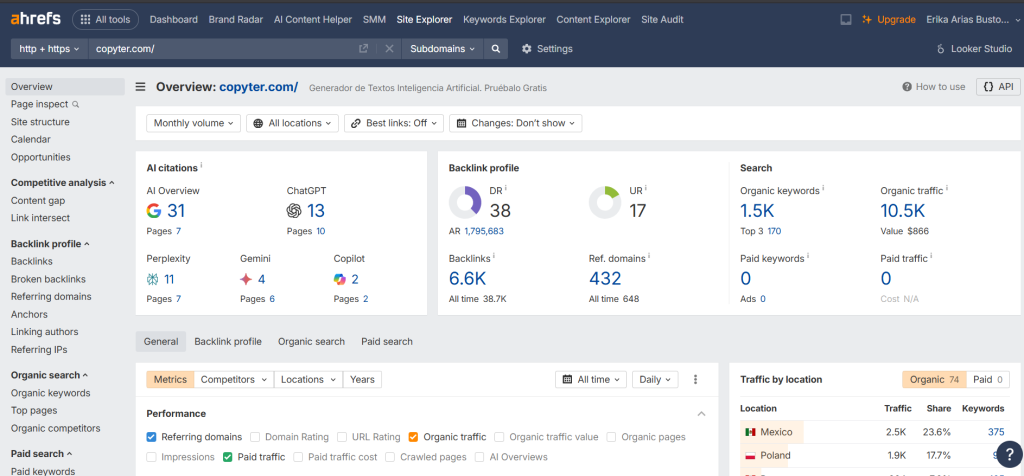Viewport: 1024px width, 476px height.
Task: Toggle the sidebar hamburger menu icon
Action: tap(141, 87)
